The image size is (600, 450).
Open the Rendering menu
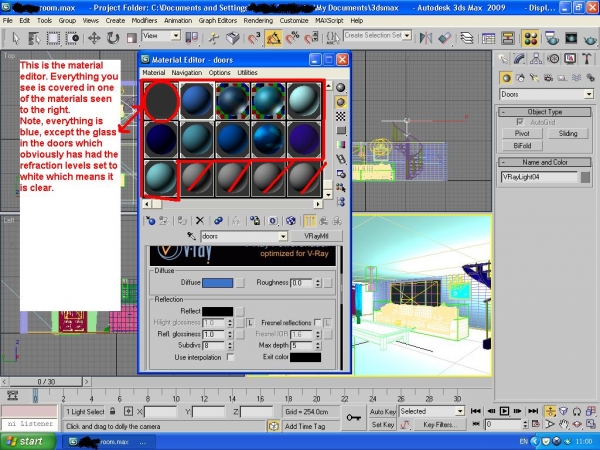(x=258, y=21)
